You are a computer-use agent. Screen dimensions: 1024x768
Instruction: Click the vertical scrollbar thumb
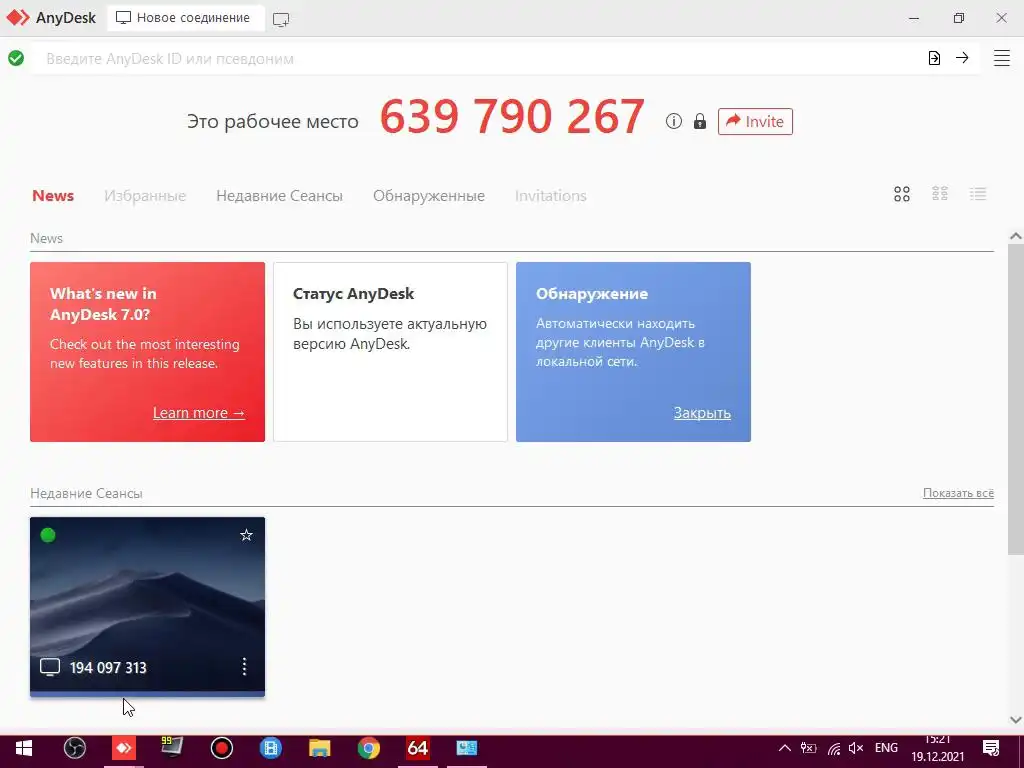pos(1016,400)
